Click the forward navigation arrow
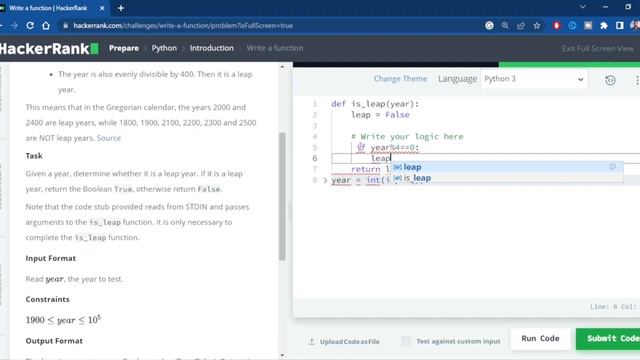Screen dimensions: 640x360 click(14, 25)
